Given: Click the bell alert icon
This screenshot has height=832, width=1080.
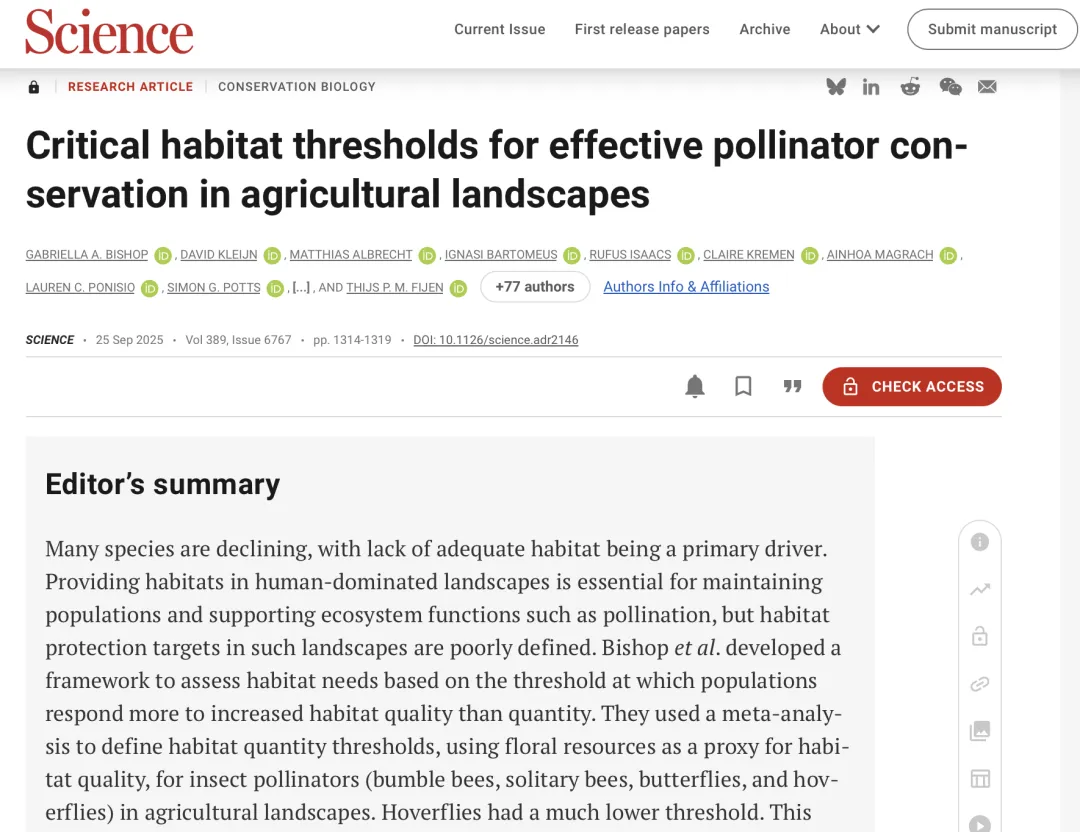Looking at the screenshot, I should (695, 387).
